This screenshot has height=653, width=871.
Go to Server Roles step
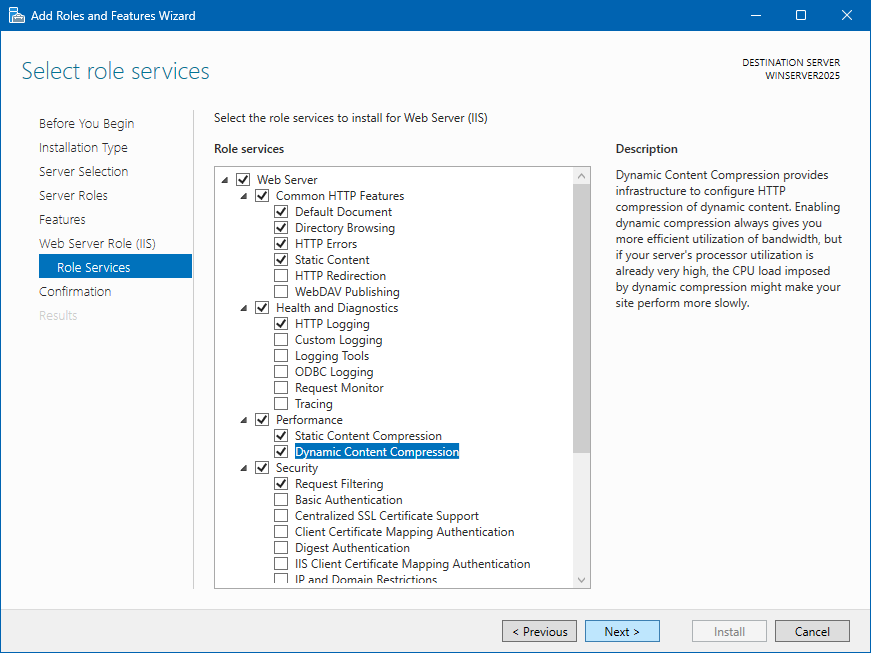[73, 196]
